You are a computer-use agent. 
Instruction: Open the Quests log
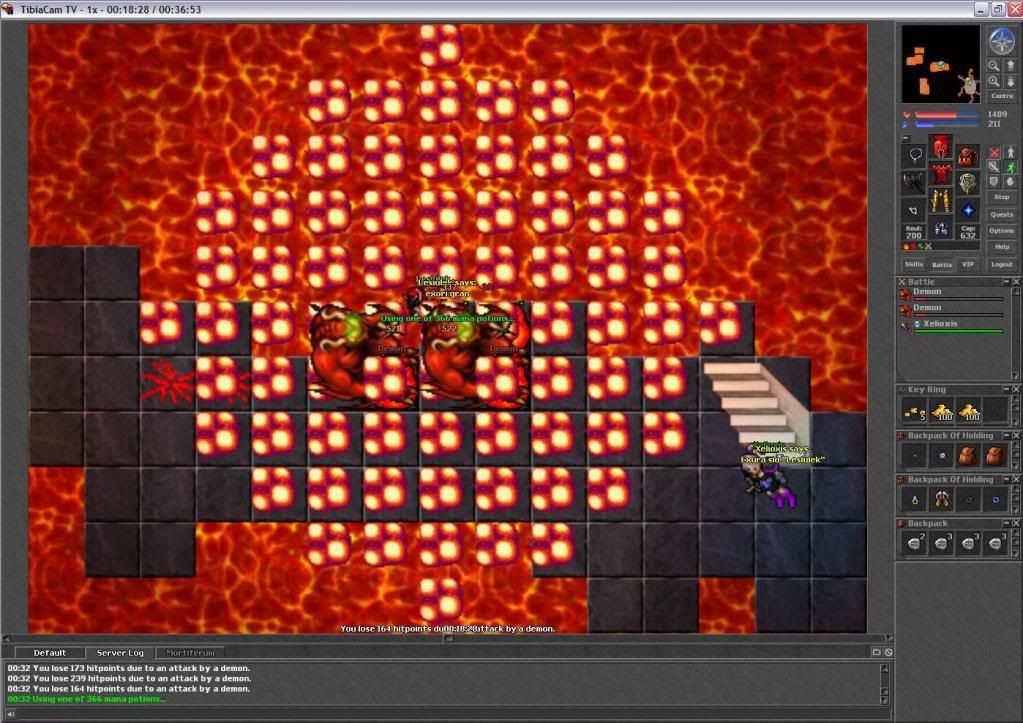click(x=1001, y=214)
